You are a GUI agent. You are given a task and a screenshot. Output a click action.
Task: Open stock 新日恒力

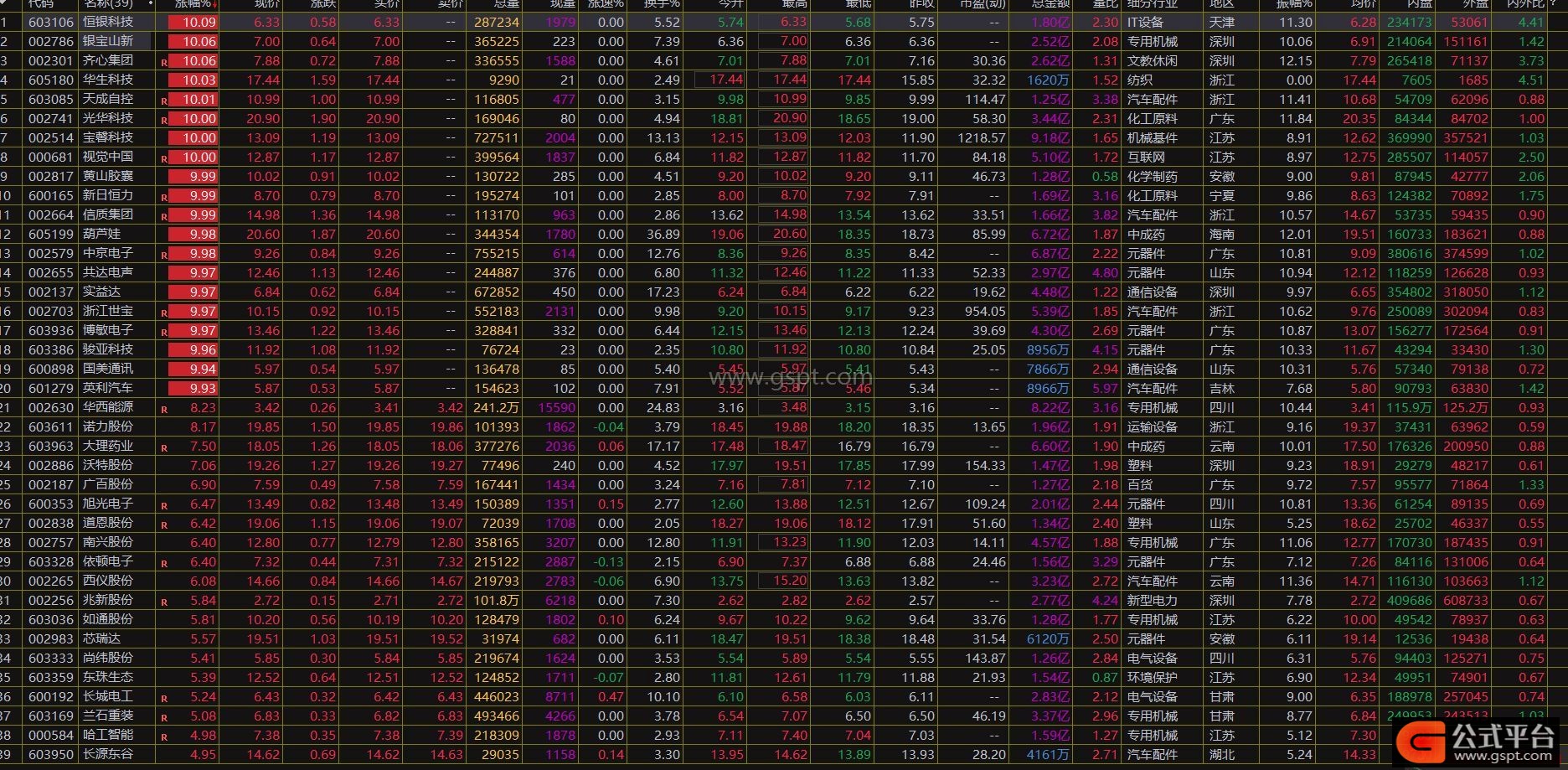click(x=108, y=195)
